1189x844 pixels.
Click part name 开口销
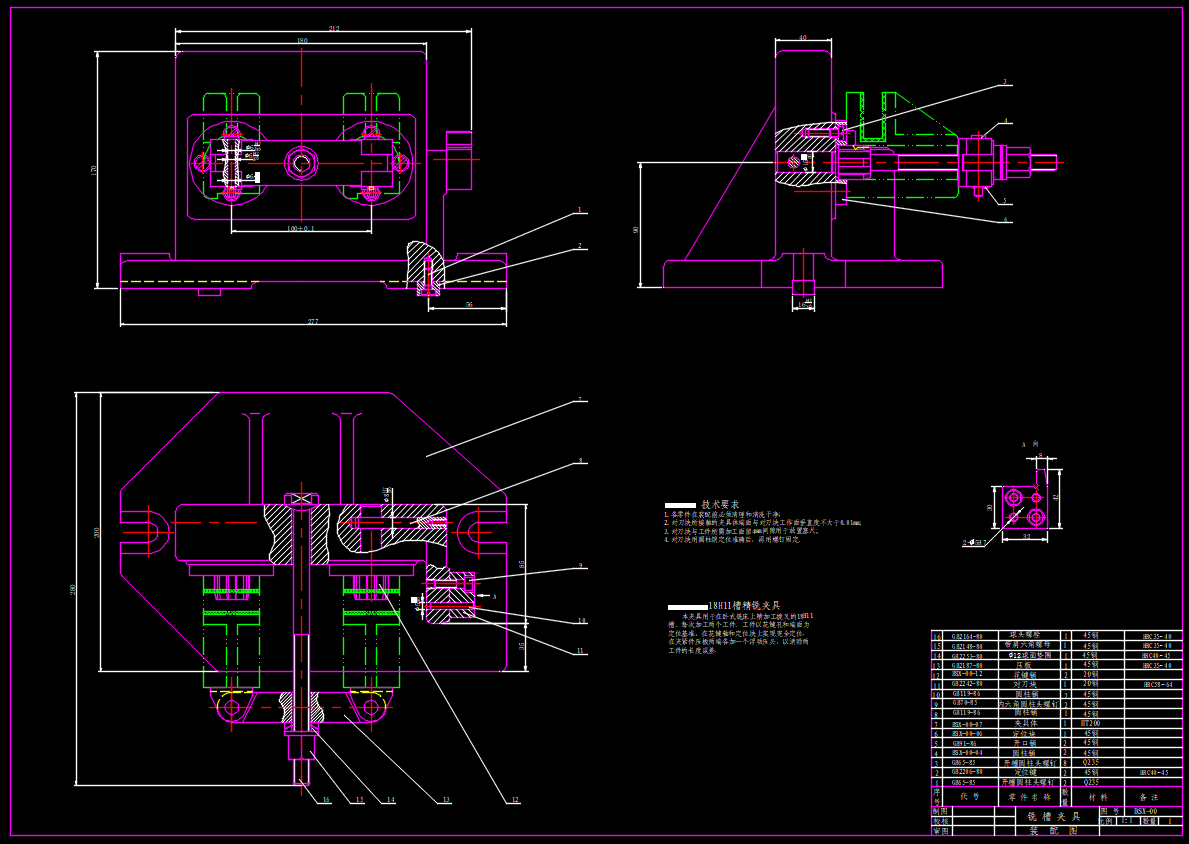1024,743
